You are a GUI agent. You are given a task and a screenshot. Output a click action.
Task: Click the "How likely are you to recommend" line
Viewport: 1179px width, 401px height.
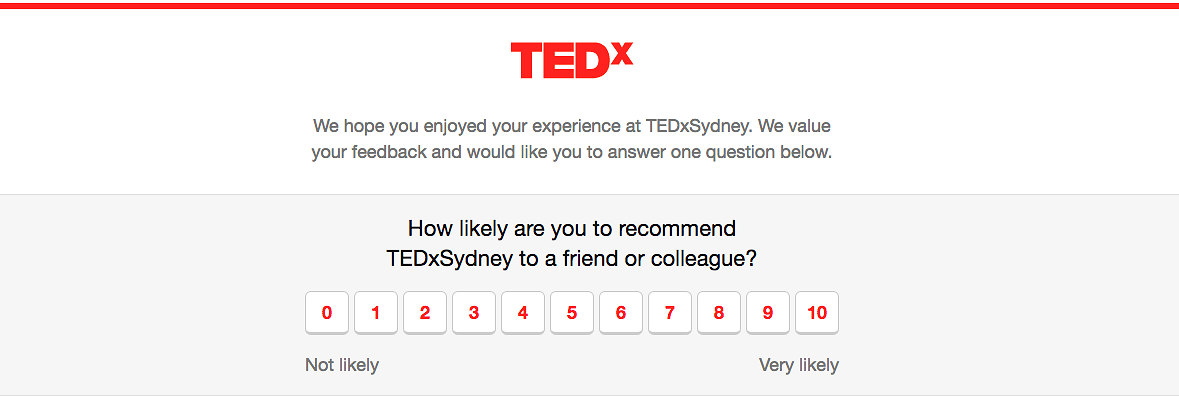coord(572,228)
